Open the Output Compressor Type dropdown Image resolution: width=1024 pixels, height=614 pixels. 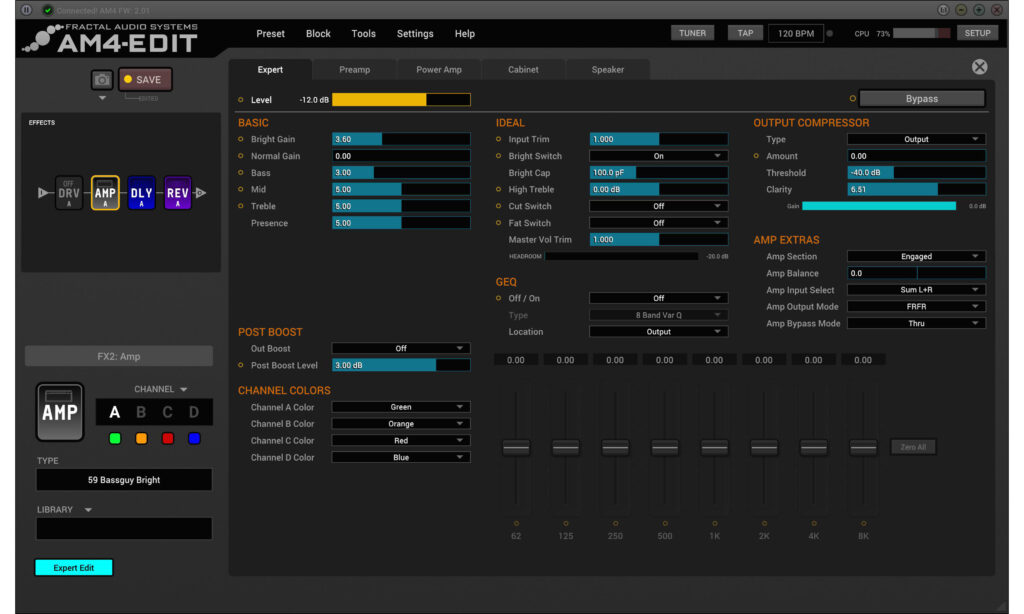point(916,139)
